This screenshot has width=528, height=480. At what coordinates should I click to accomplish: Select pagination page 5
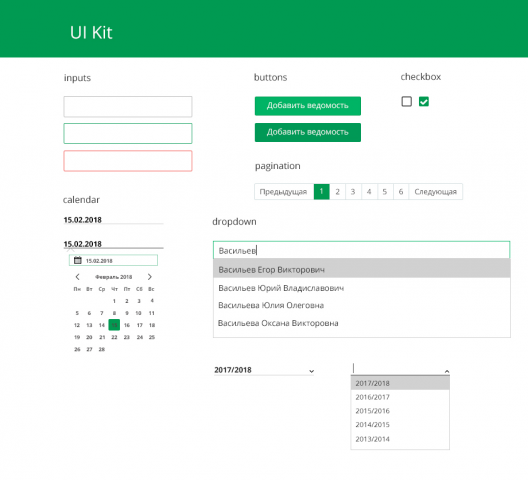[x=385, y=192]
